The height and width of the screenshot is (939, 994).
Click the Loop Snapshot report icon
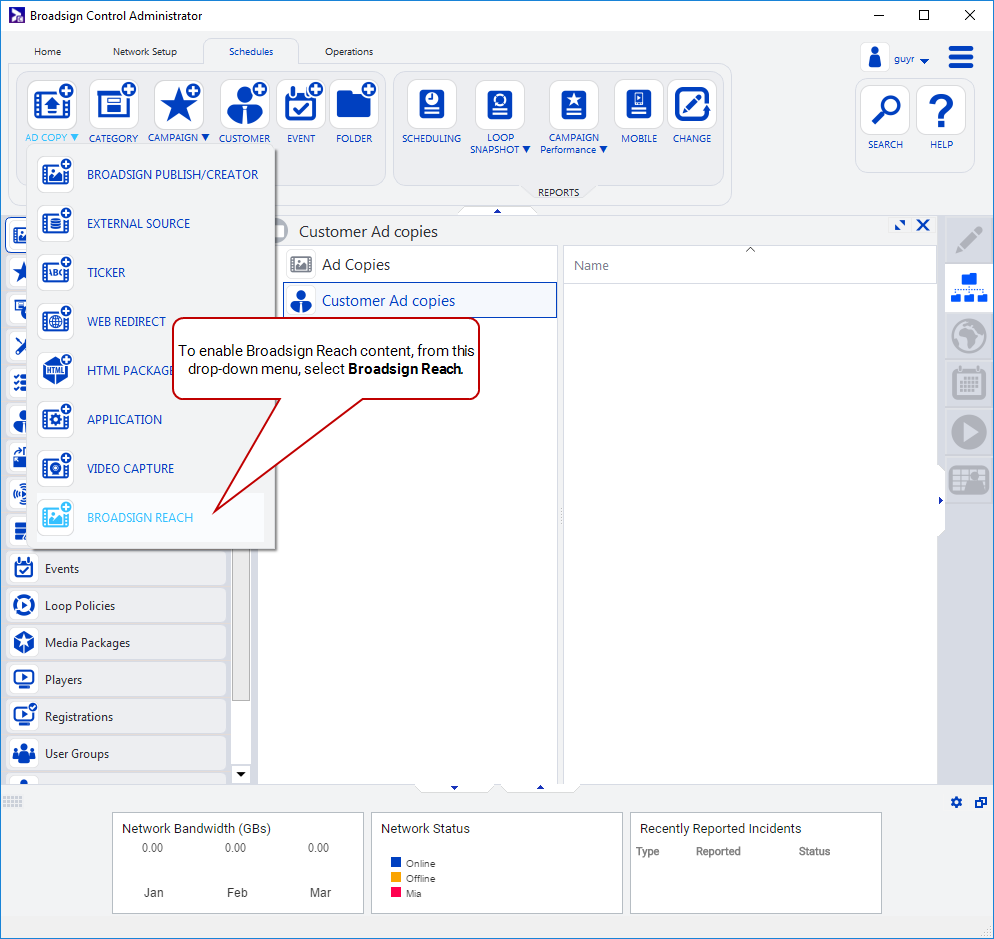tap(500, 104)
